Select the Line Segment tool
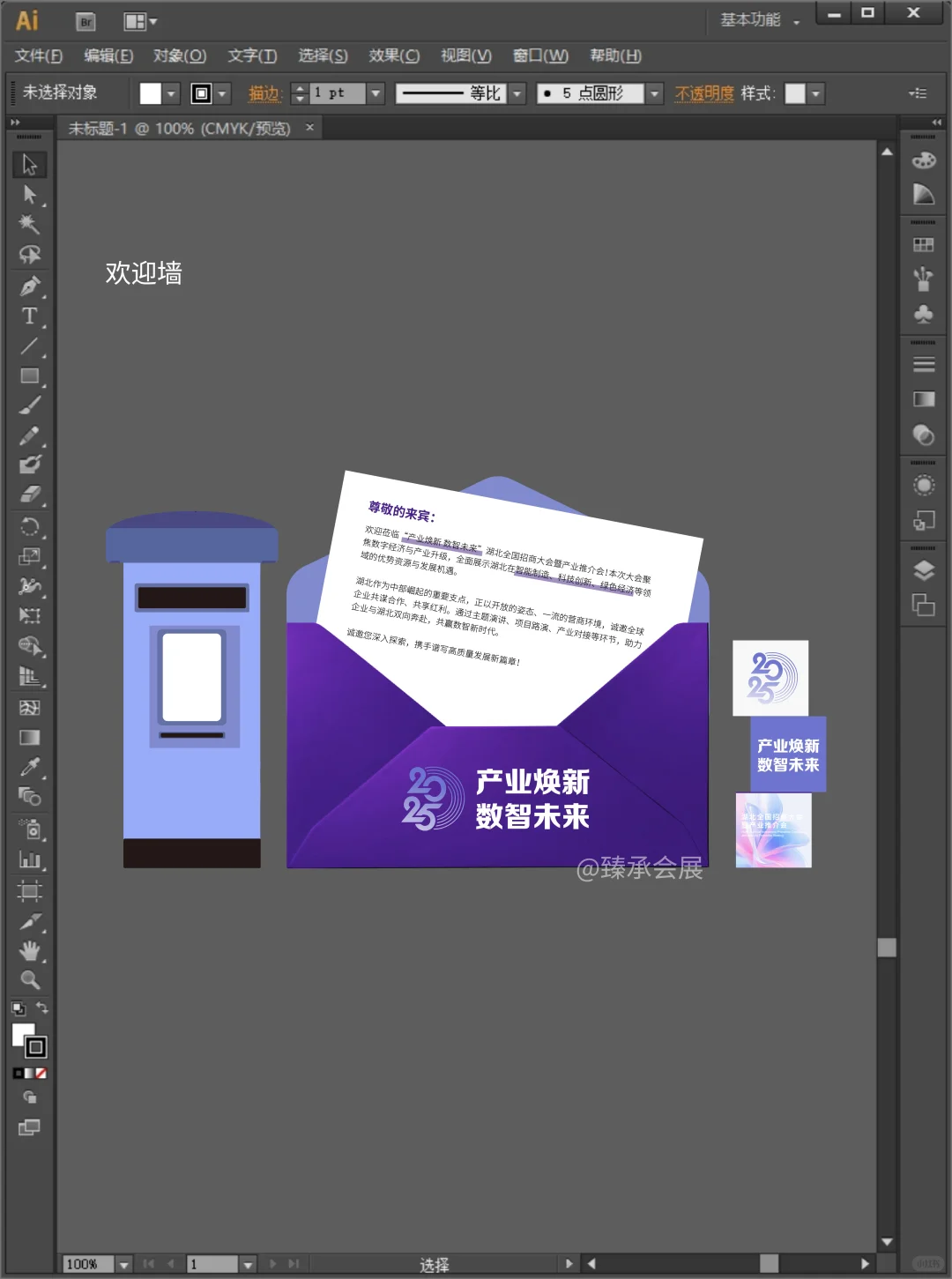The width and height of the screenshot is (952, 1279). point(29,346)
